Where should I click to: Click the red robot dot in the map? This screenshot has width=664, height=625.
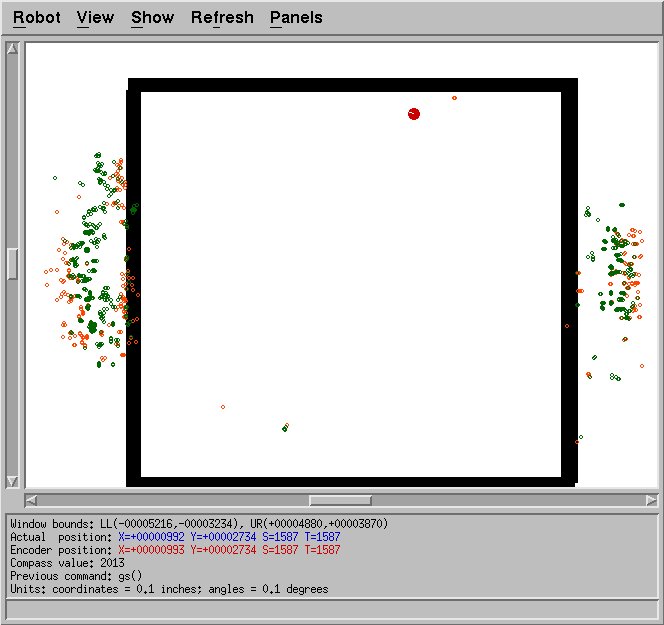pyautogui.click(x=414, y=114)
